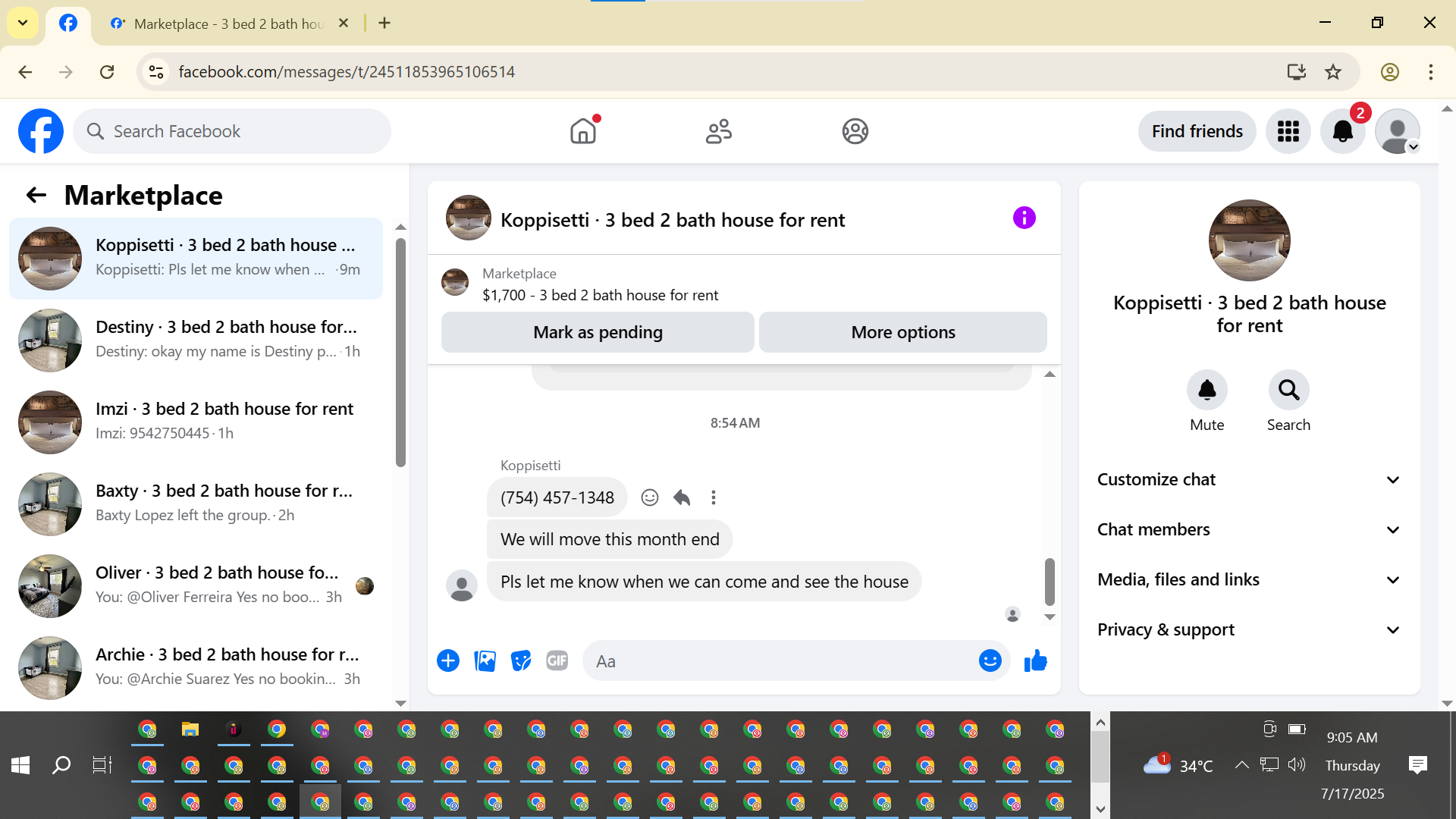Choose a GIF in composer
This screenshot has width=1456, height=819.
click(557, 661)
